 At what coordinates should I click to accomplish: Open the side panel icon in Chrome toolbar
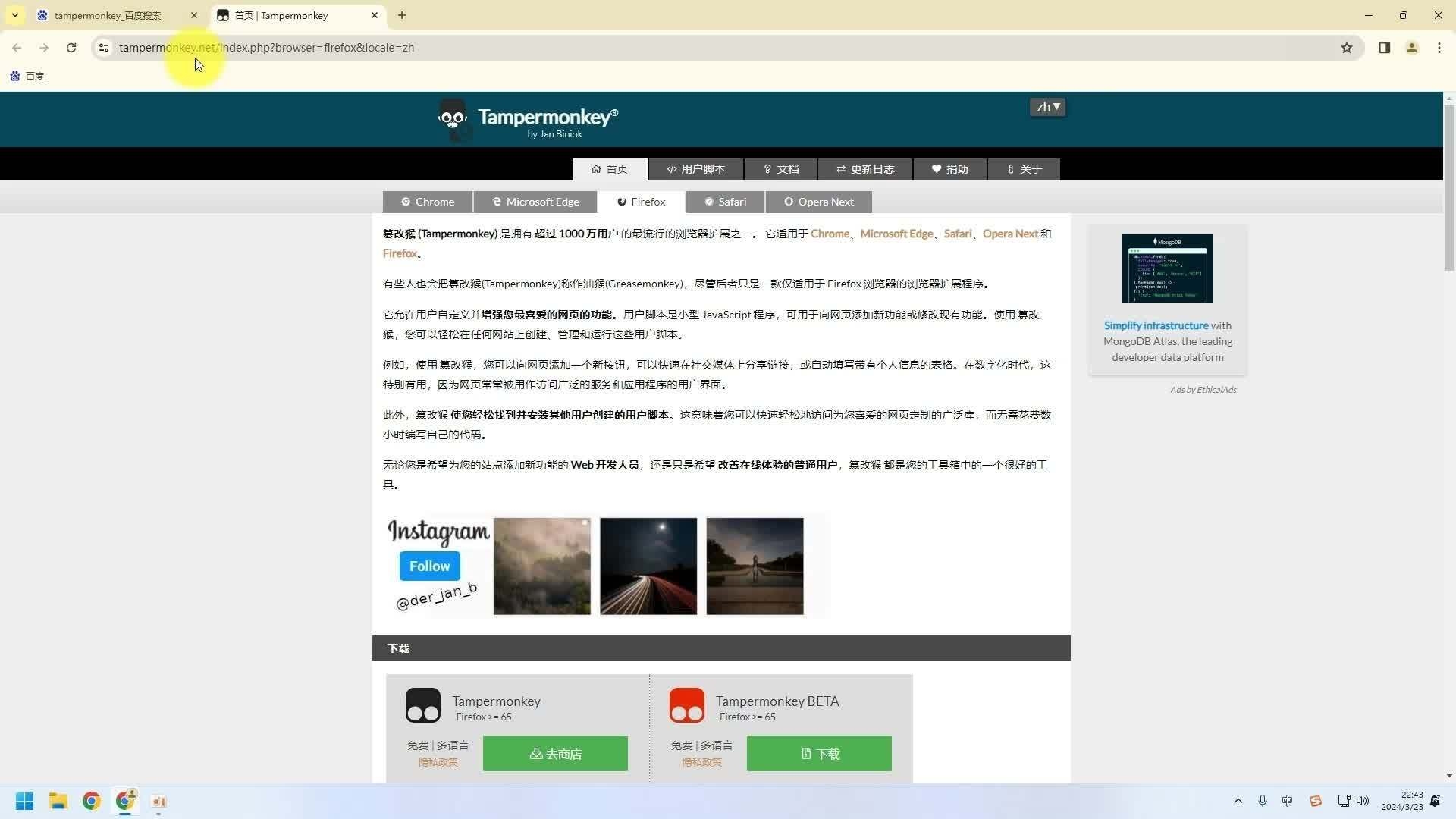(x=1383, y=47)
